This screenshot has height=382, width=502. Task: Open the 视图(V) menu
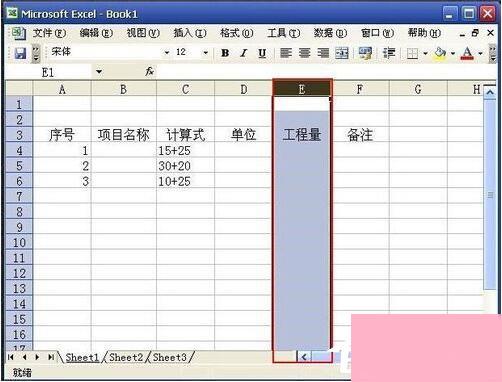pos(143,33)
